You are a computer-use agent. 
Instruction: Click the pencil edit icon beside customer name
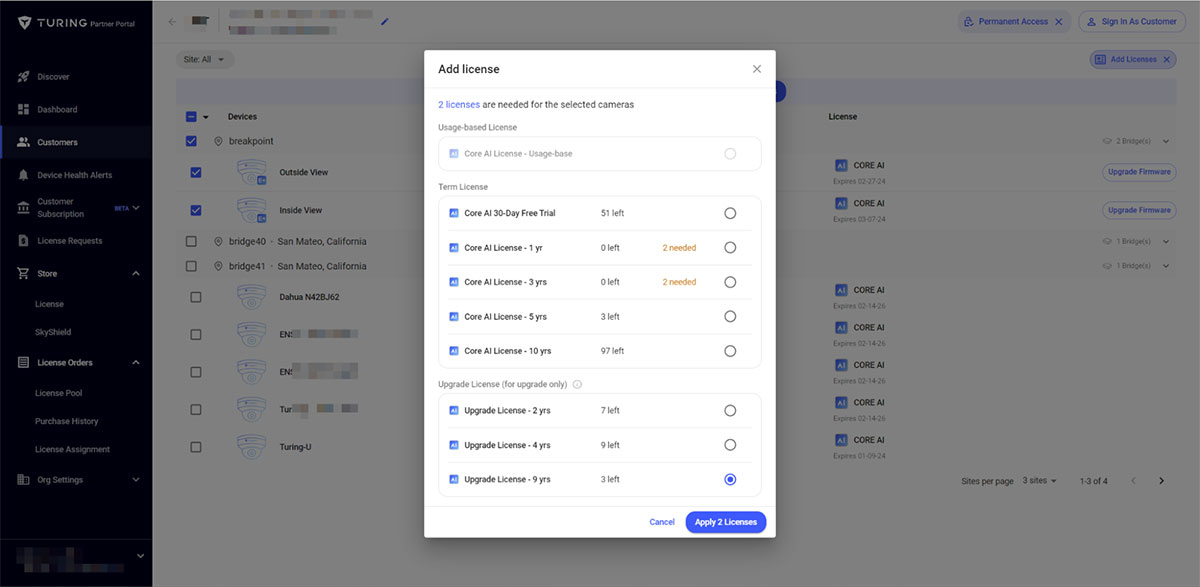pos(385,22)
